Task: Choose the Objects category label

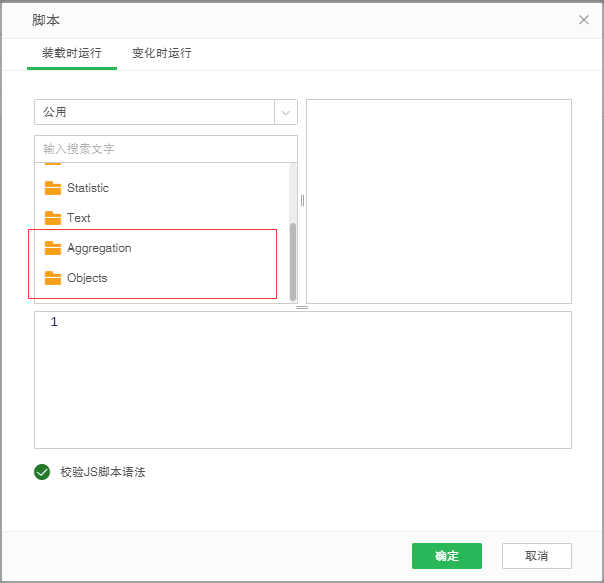Action: pyautogui.click(x=87, y=278)
